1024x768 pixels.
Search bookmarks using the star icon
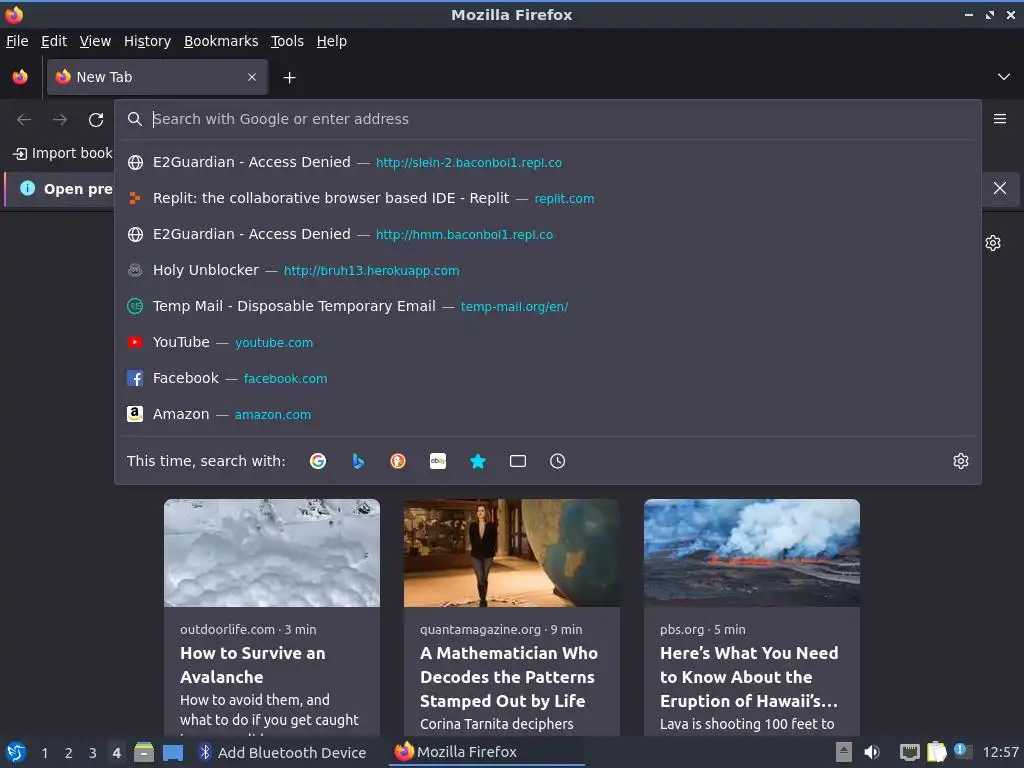[x=478, y=461]
